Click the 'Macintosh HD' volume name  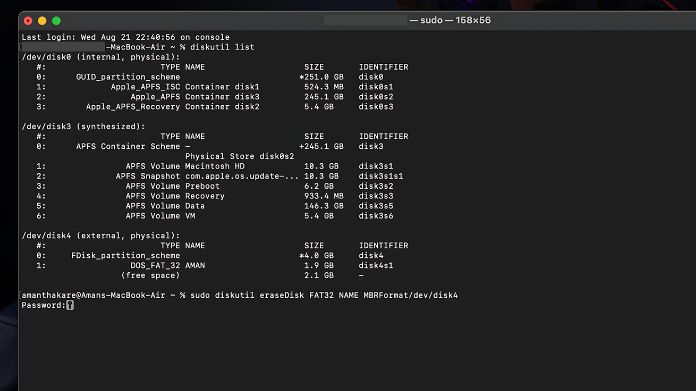point(215,166)
